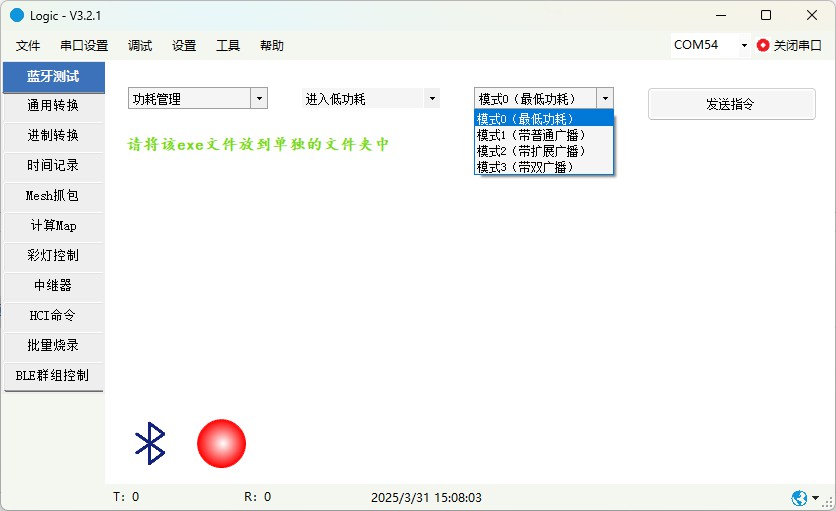Open the globe language icon in status bar

pyautogui.click(x=799, y=498)
